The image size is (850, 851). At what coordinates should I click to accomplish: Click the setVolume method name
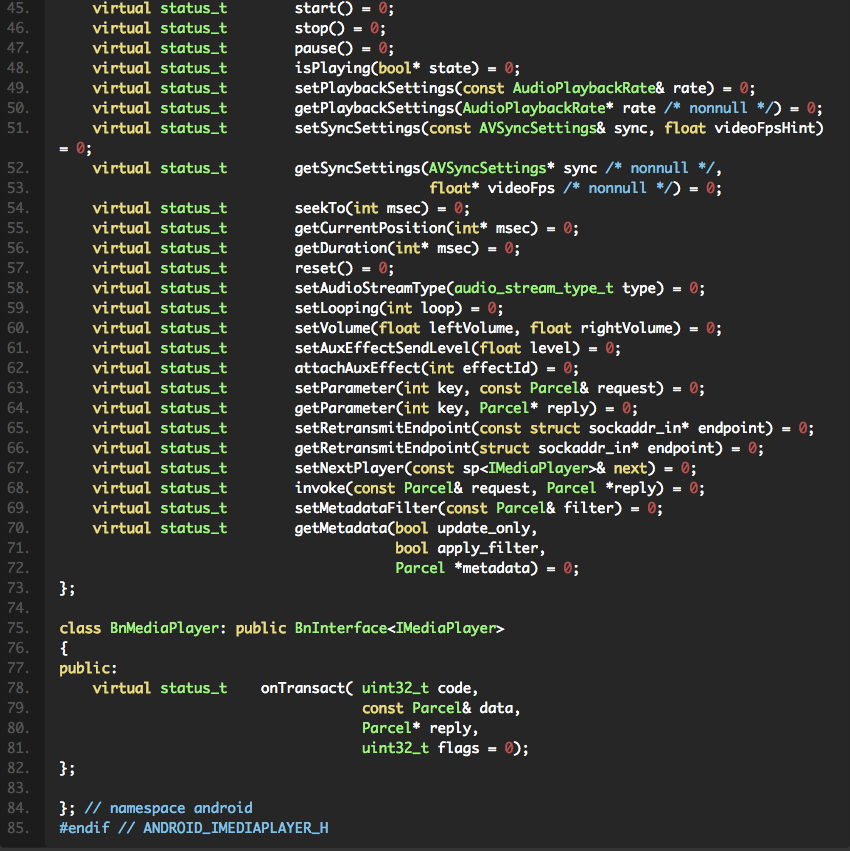coord(332,328)
